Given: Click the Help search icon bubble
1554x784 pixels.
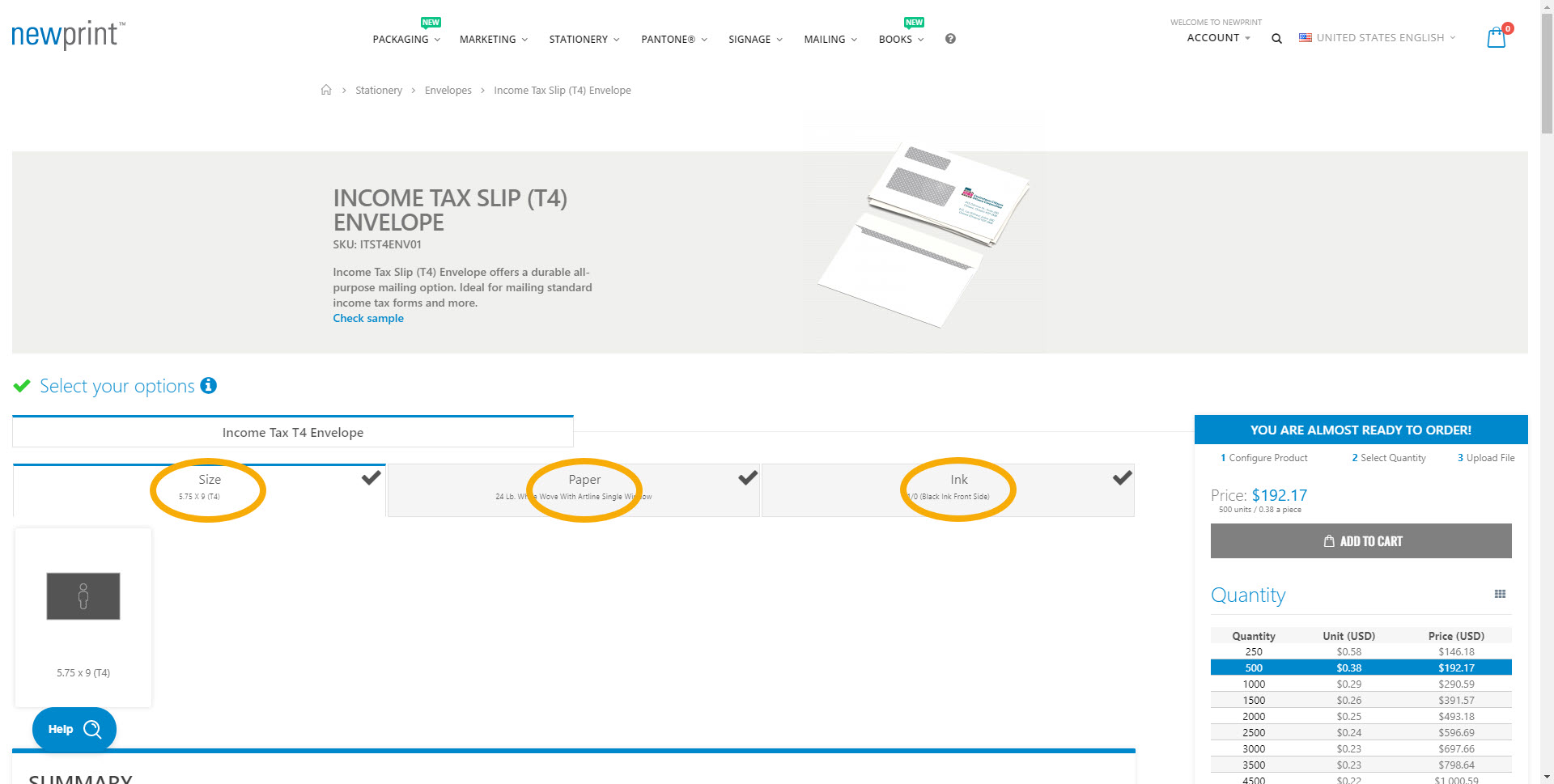Looking at the screenshot, I should tap(74, 729).
